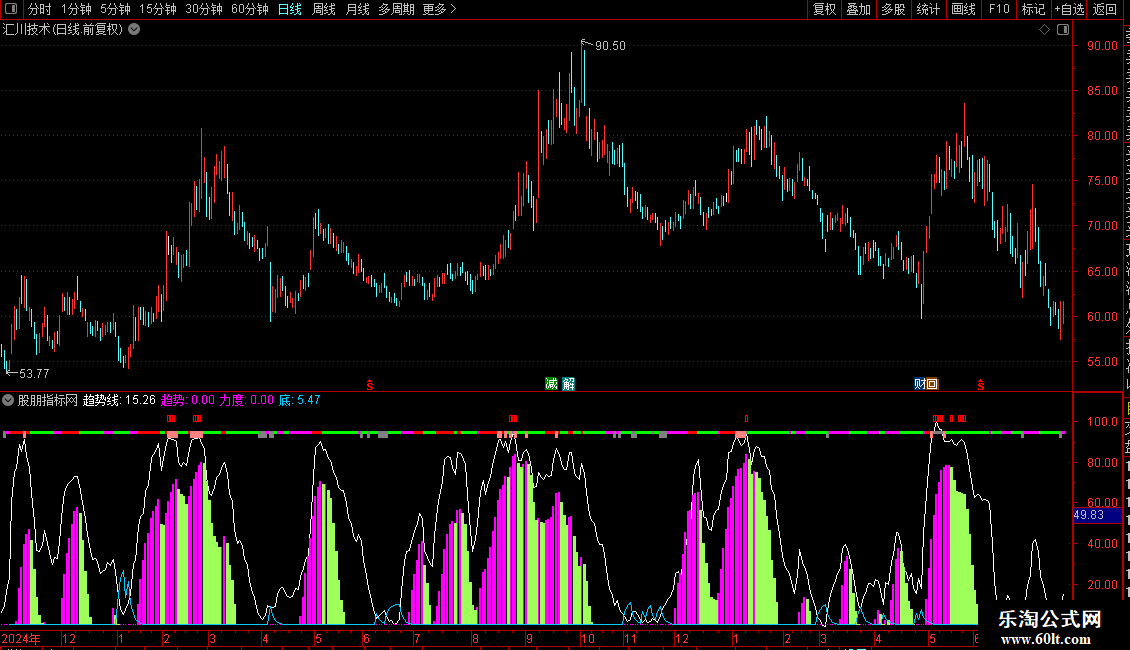
Task: Click the red S marker near month 6
Action: (x=370, y=385)
